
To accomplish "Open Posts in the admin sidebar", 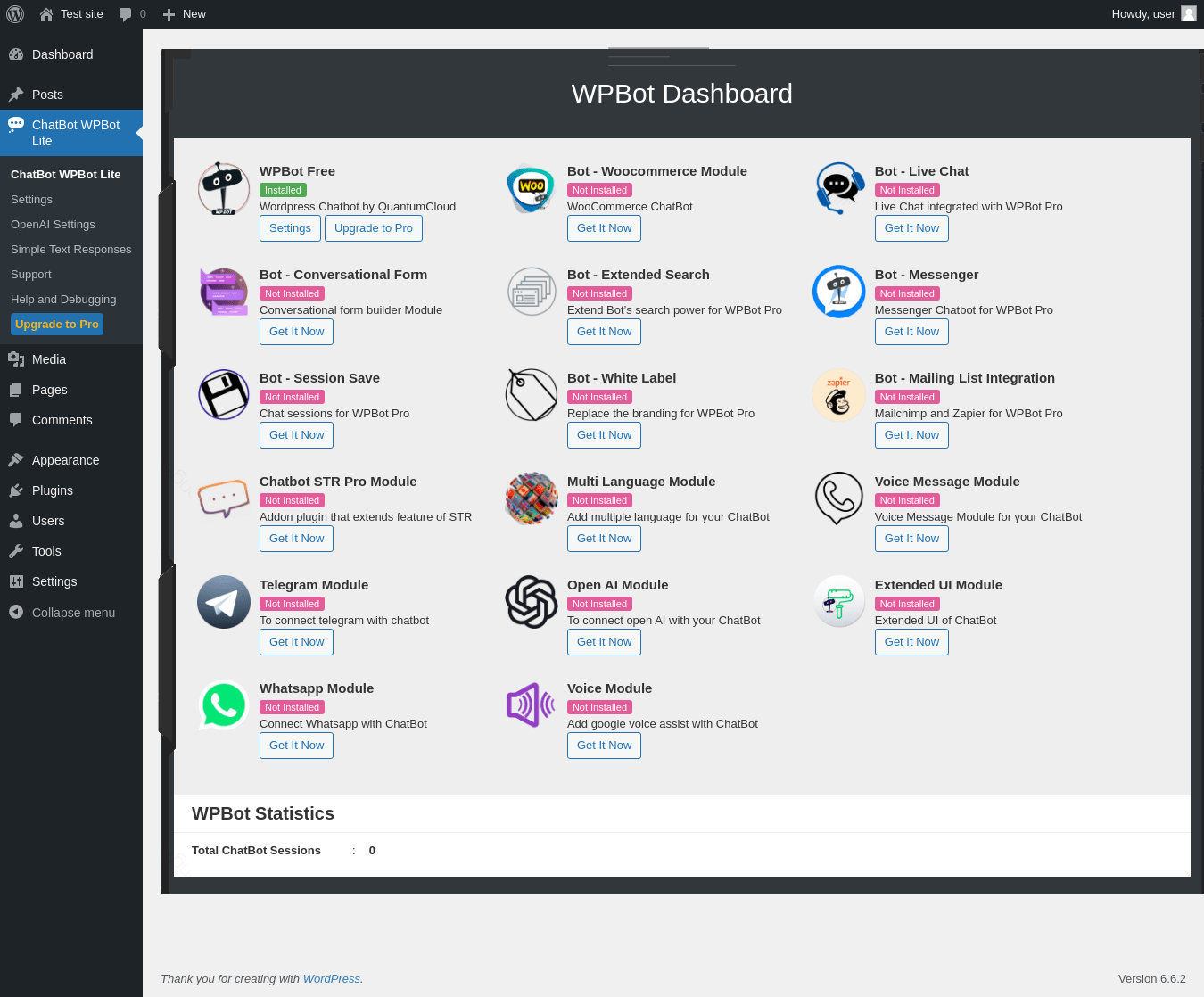I will coord(71,95).
